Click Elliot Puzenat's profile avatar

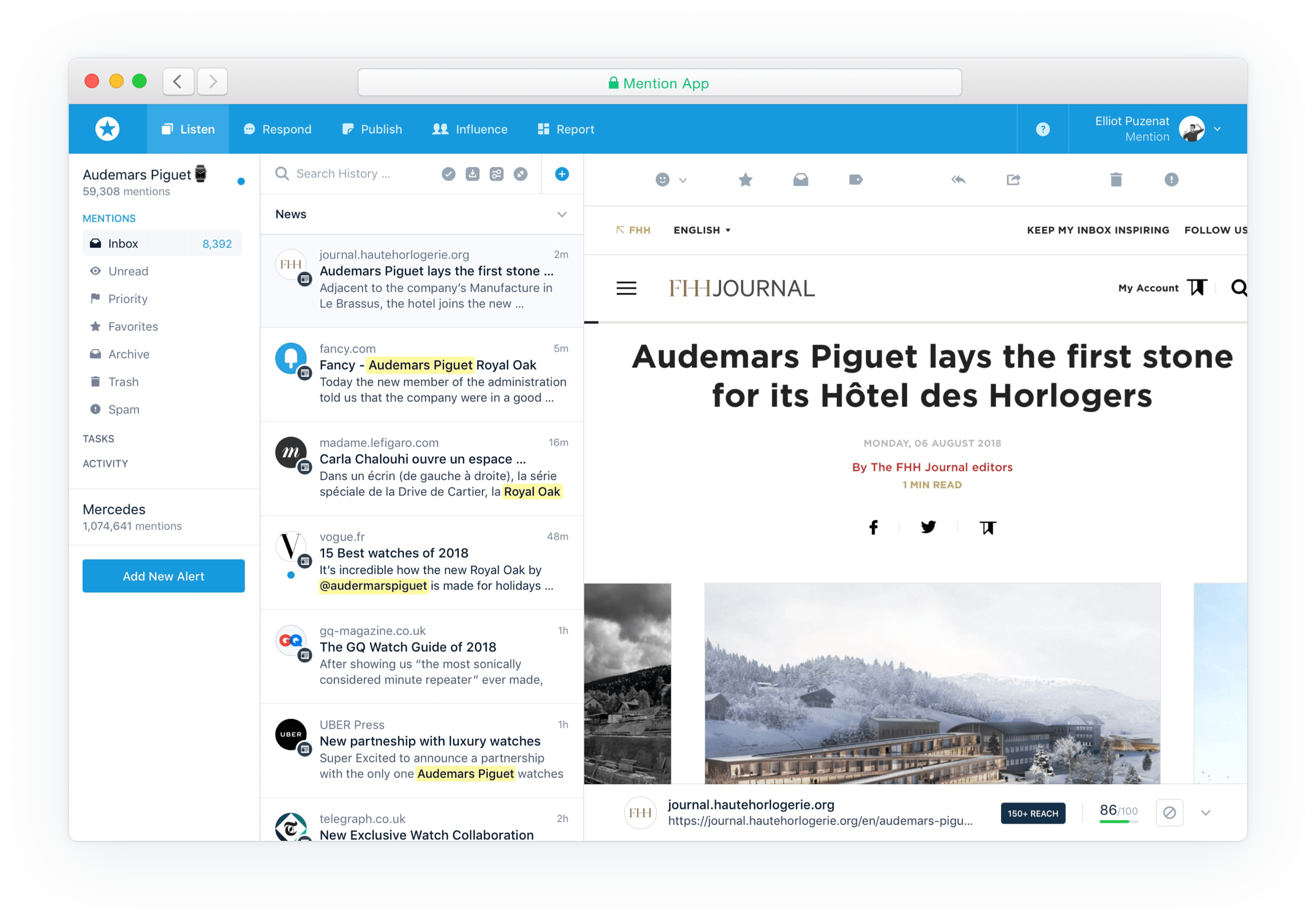tap(1191, 128)
